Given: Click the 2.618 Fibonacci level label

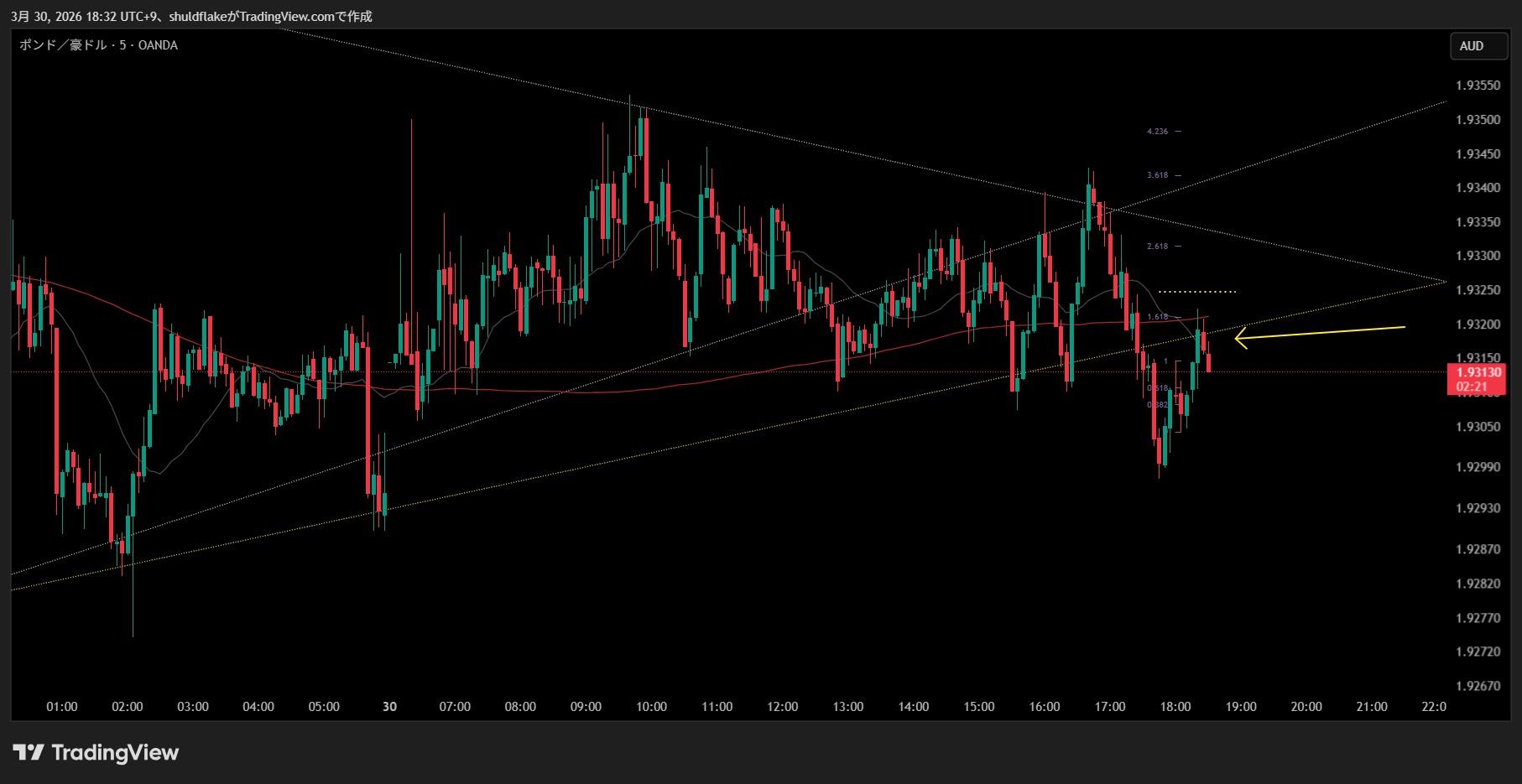Looking at the screenshot, I should pyautogui.click(x=1157, y=247).
